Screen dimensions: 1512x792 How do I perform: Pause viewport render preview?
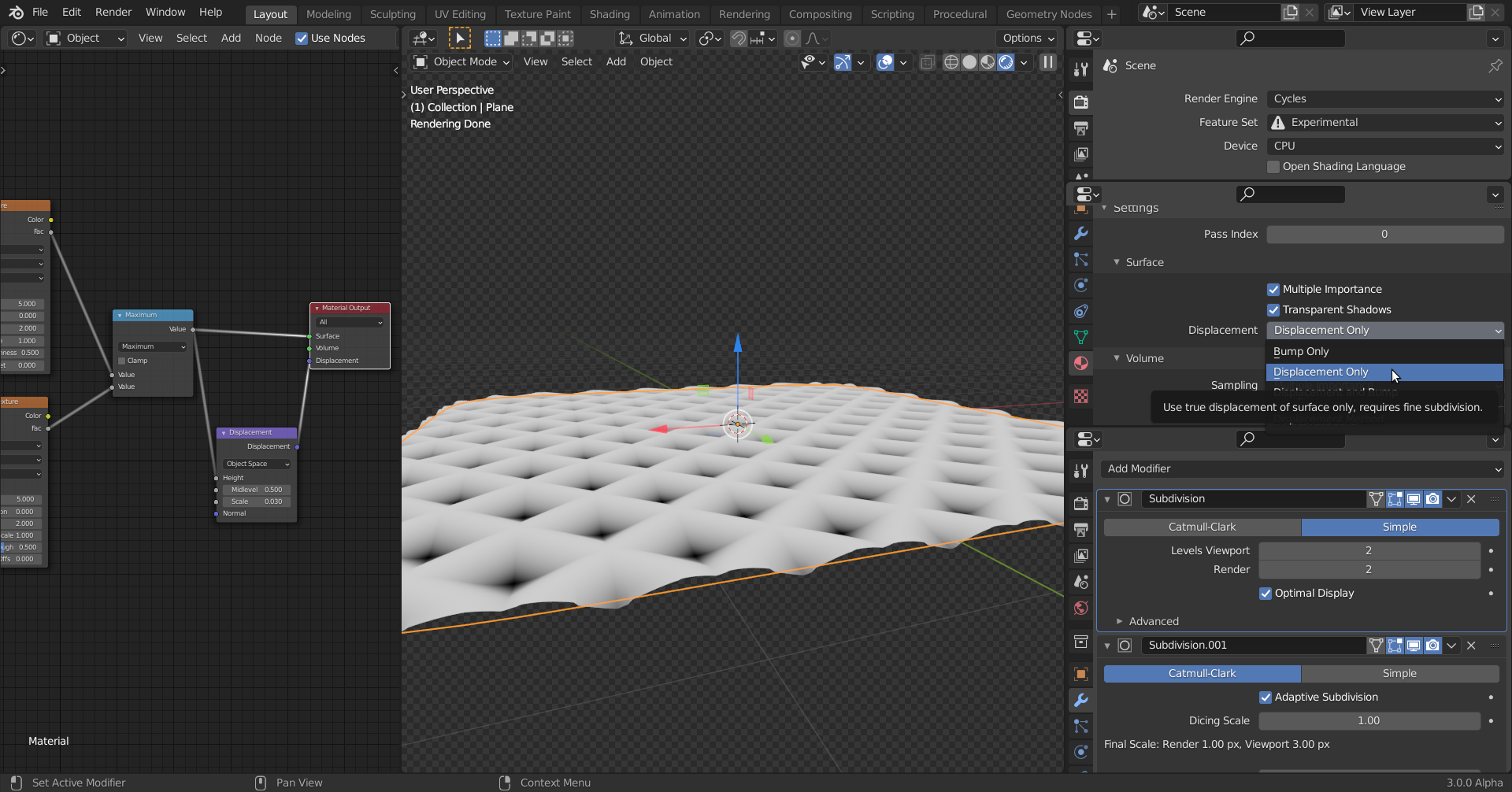pos(1047,62)
